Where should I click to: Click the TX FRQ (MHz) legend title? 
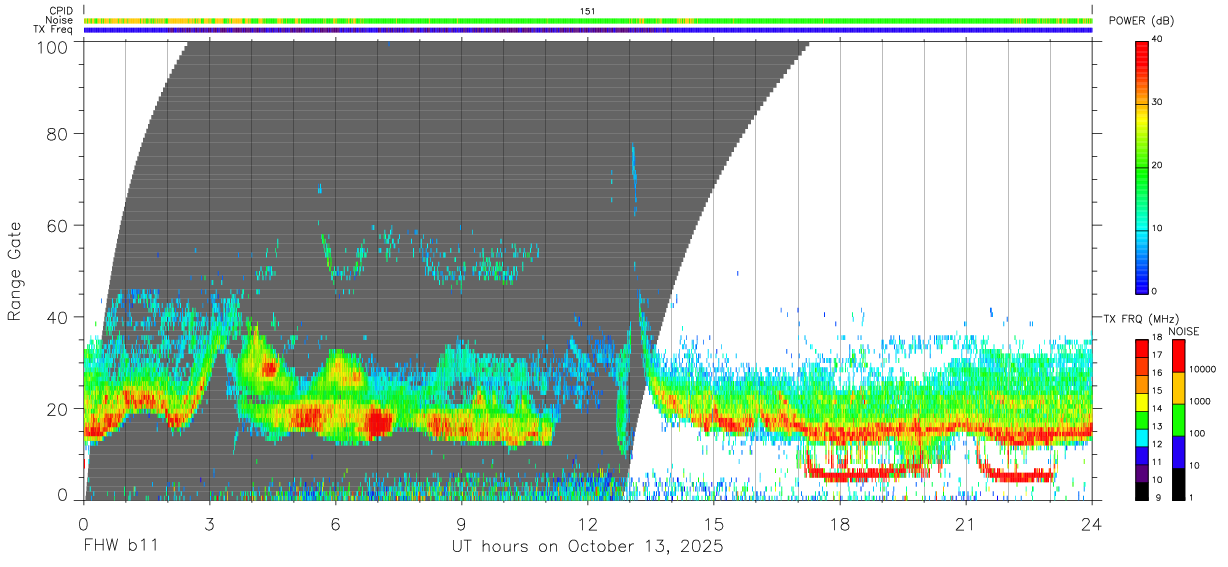click(x=1142, y=319)
